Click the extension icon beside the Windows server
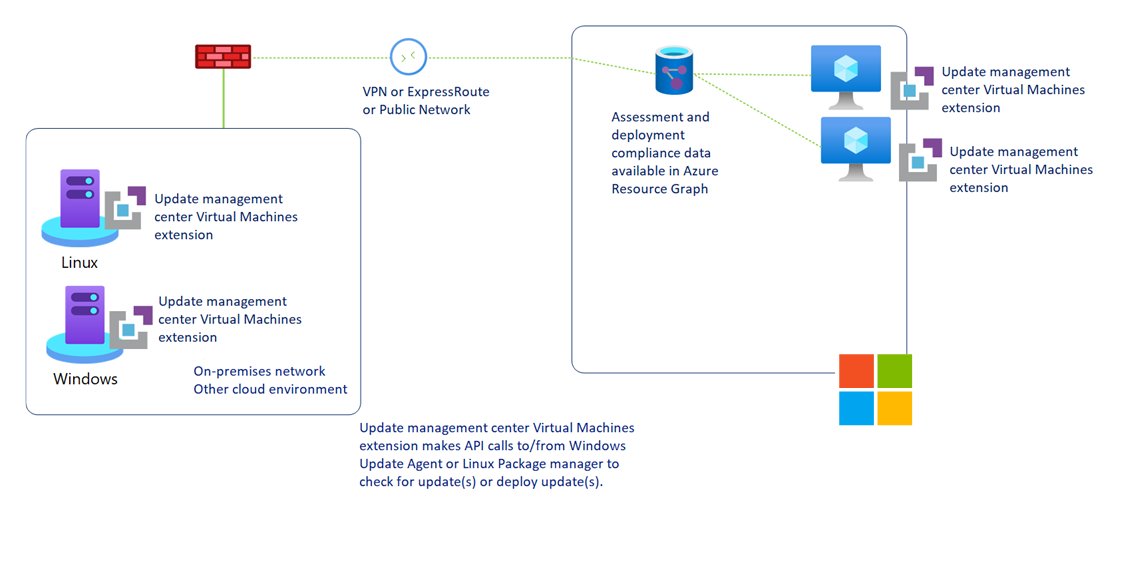Viewport: 1125px width, 561px height. coord(130,327)
